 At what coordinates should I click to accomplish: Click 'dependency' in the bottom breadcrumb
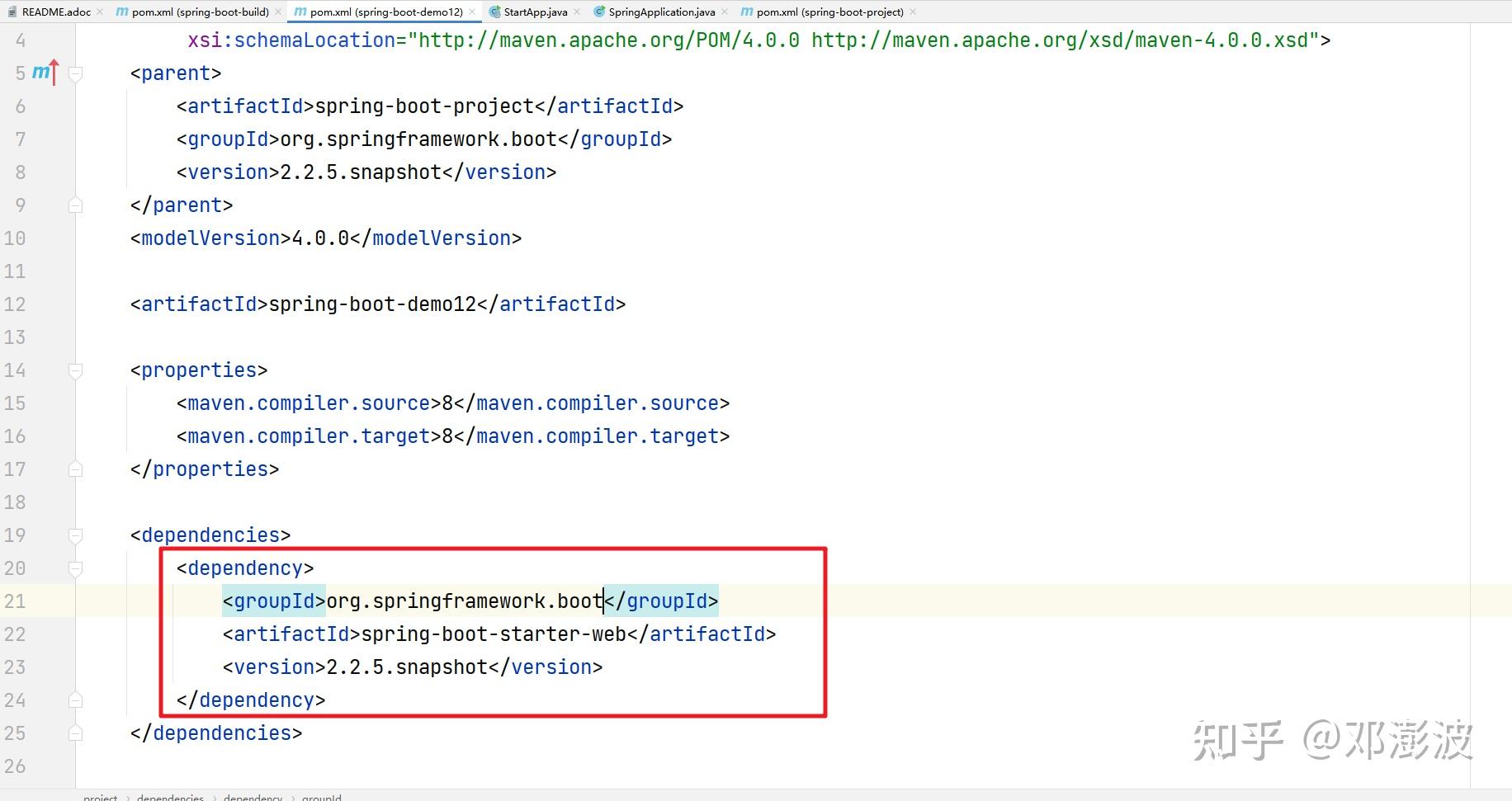(253, 797)
